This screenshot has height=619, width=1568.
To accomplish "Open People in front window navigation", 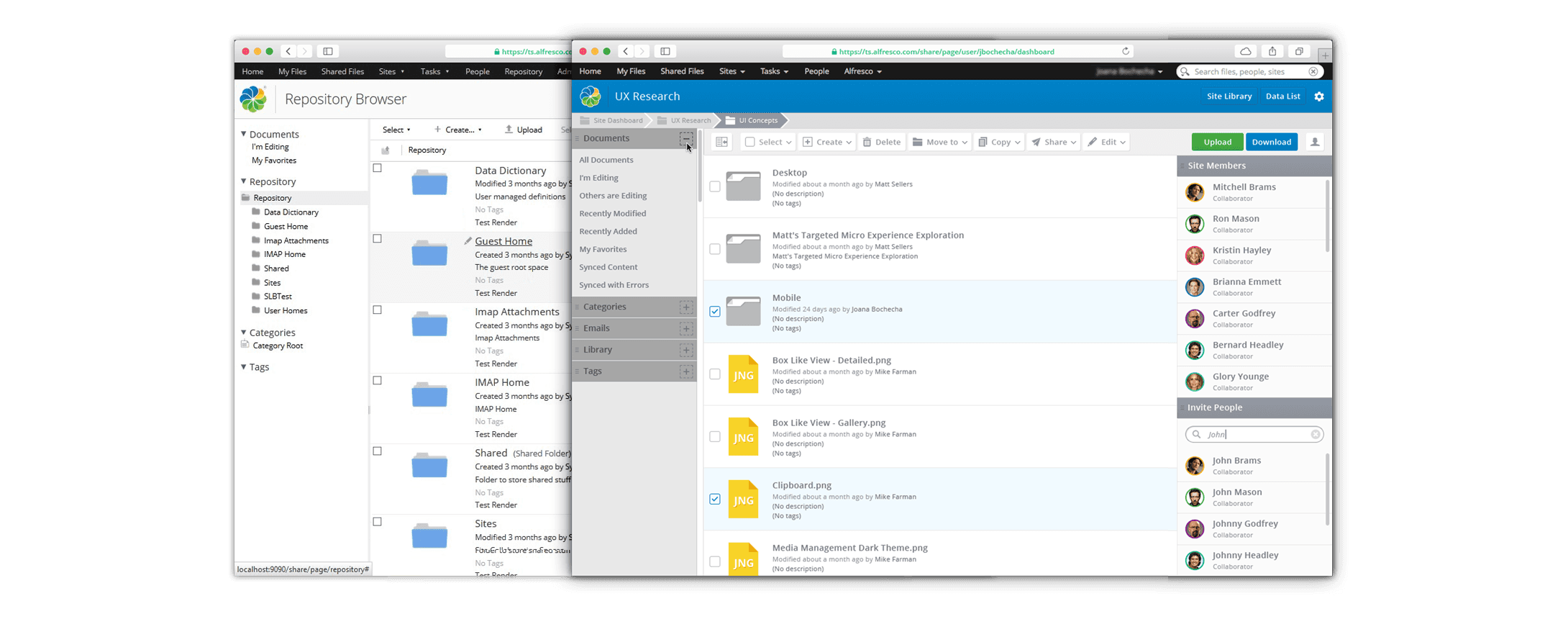I will [816, 71].
